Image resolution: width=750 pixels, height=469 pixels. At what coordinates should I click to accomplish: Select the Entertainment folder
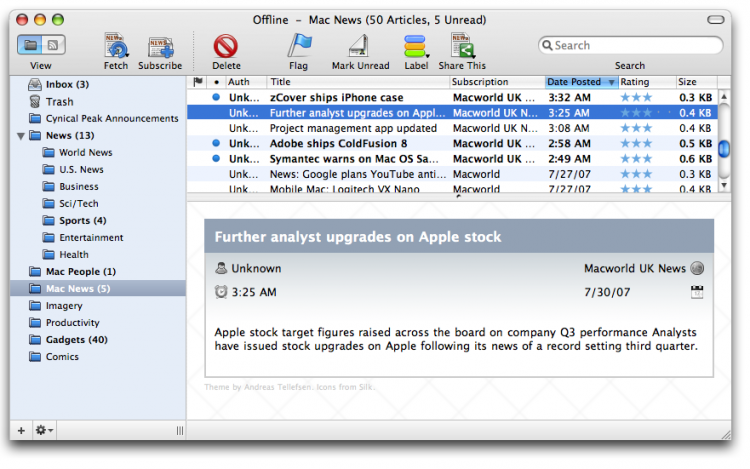pos(98,238)
